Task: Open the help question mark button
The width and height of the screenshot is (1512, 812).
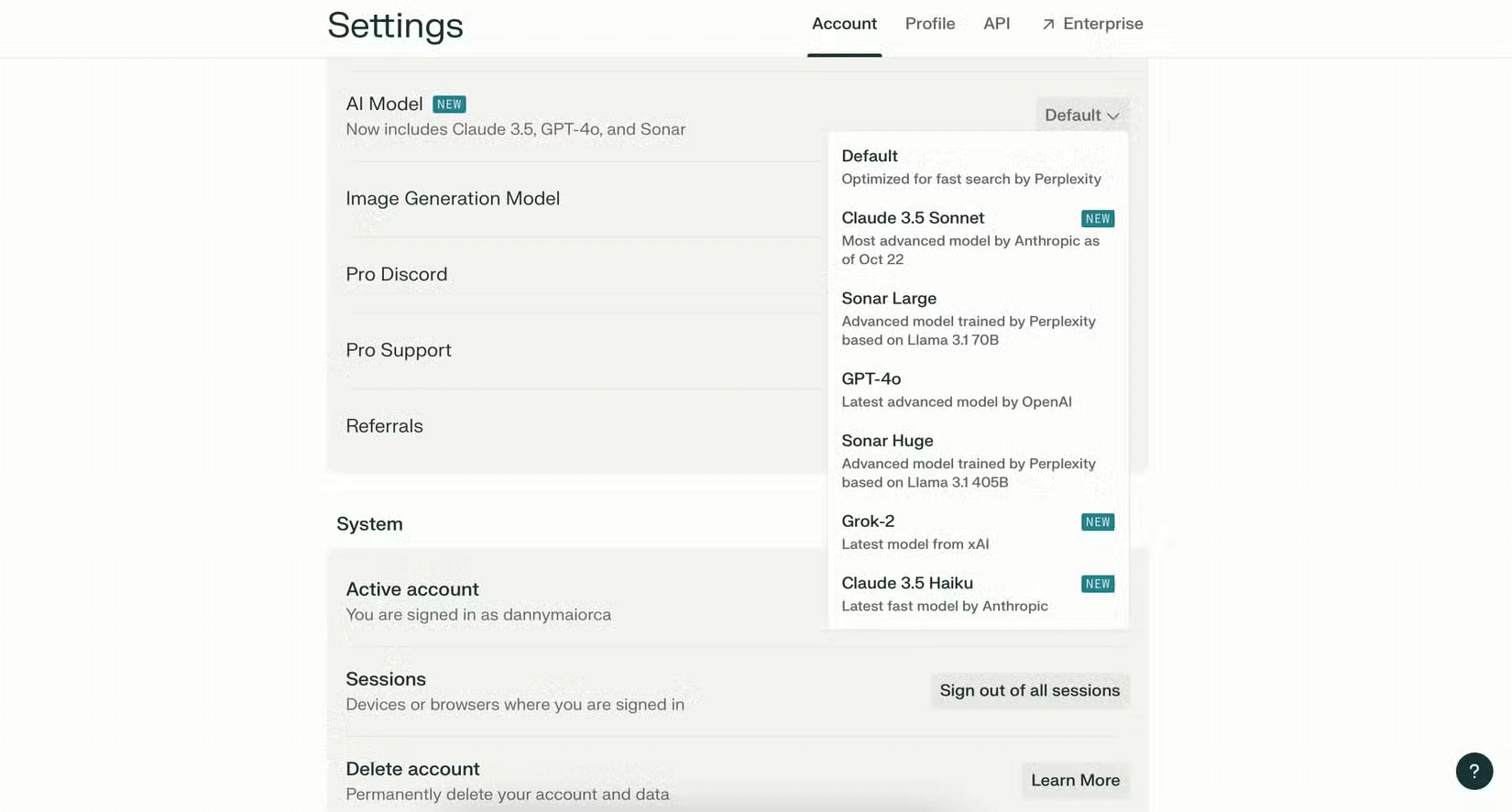Action: (x=1474, y=771)
